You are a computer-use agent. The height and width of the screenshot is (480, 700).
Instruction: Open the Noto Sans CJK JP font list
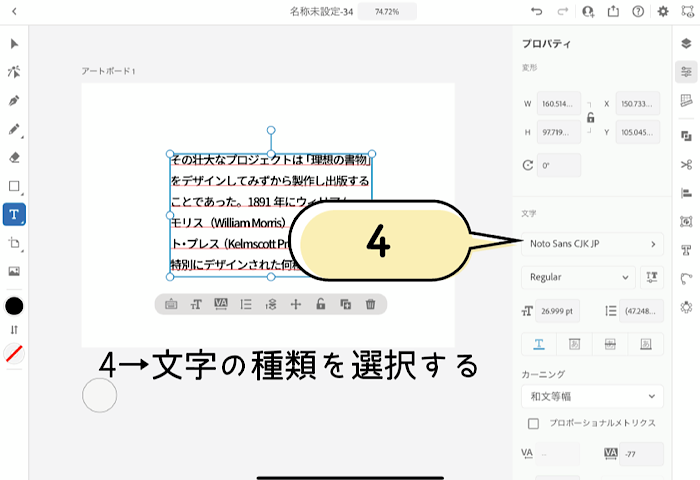[592, 244]
